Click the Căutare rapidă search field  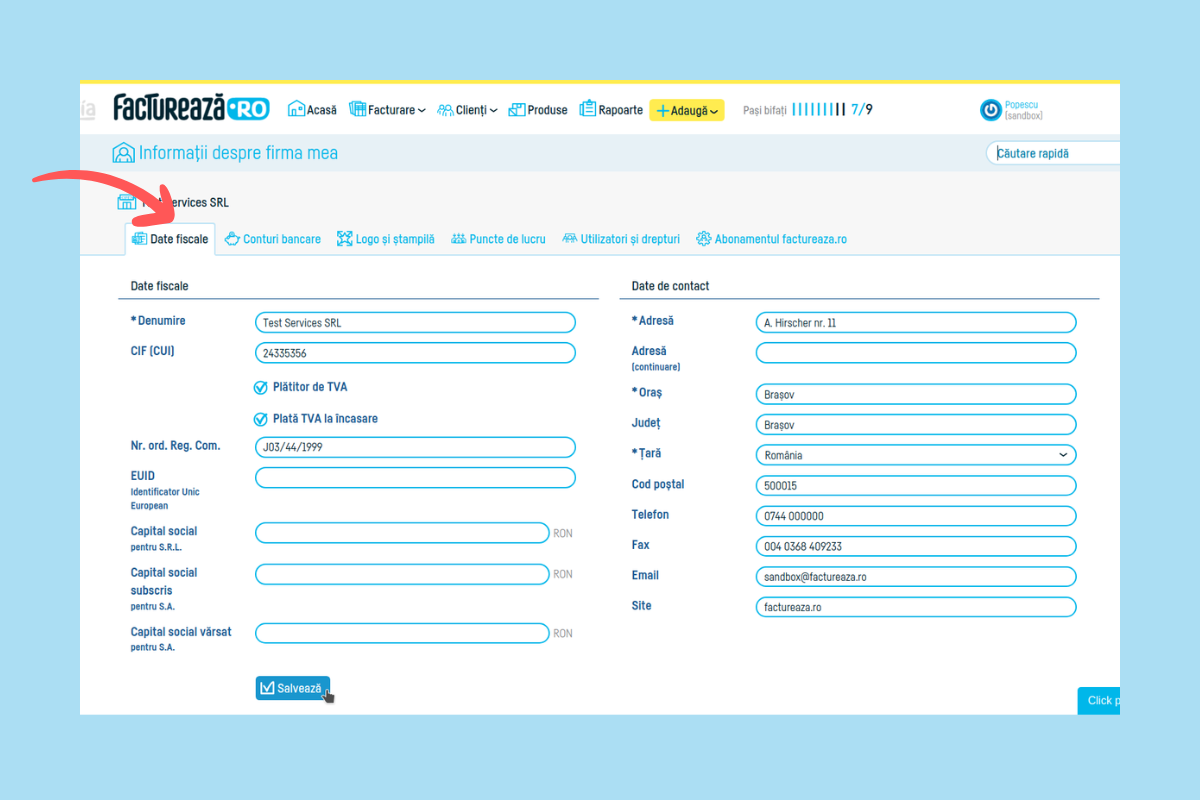click(x=1054, y=153)
